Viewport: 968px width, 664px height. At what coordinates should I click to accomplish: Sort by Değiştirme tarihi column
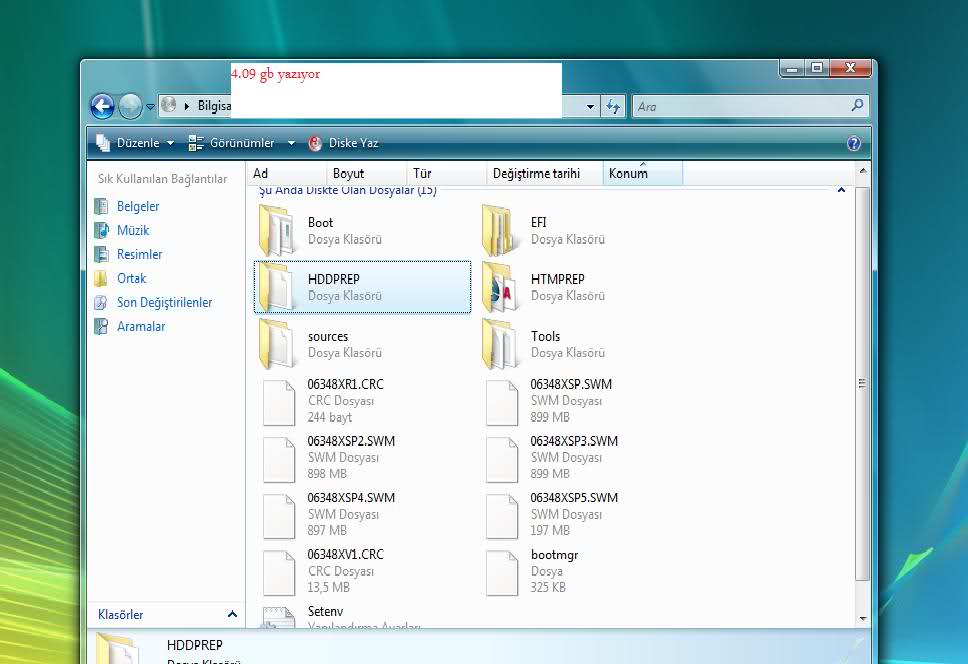pyautogui.click(x=544, y=173)
